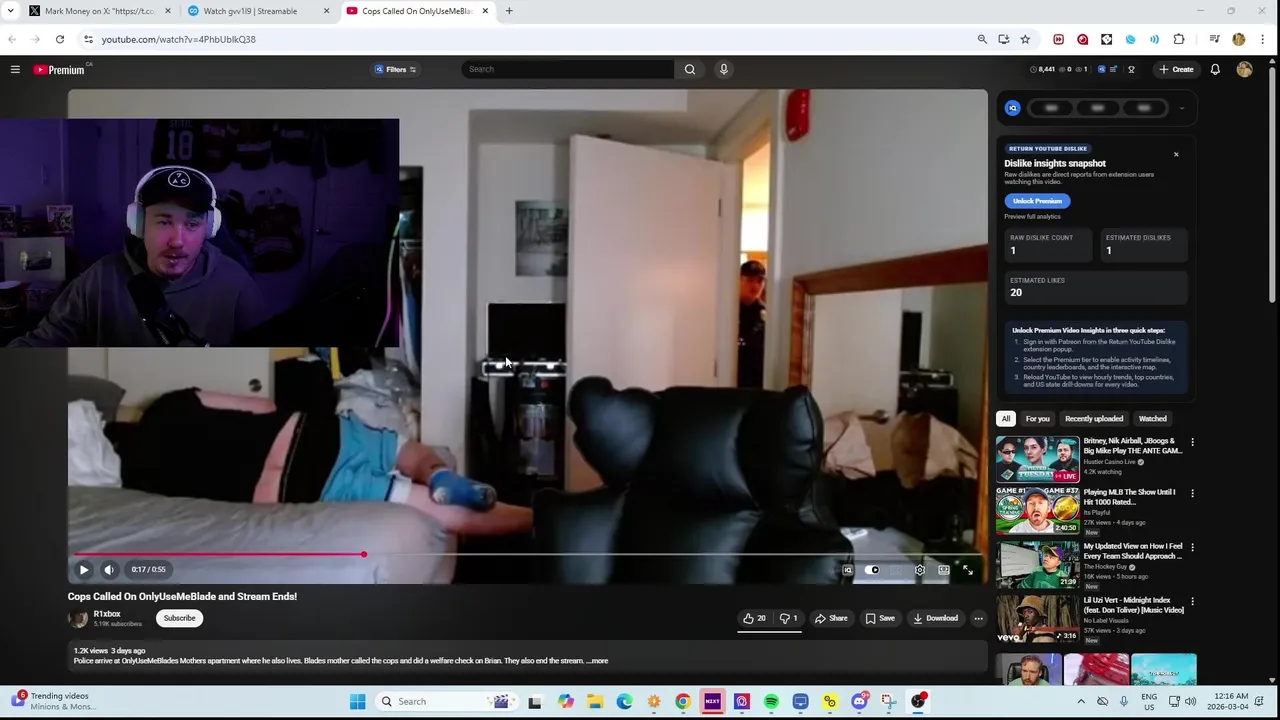Image resolution: width=1280 pixels, height=720 pixels.
Task: Click Unlock Premium in dislike panel
Action: click(x=1037, y=201)
